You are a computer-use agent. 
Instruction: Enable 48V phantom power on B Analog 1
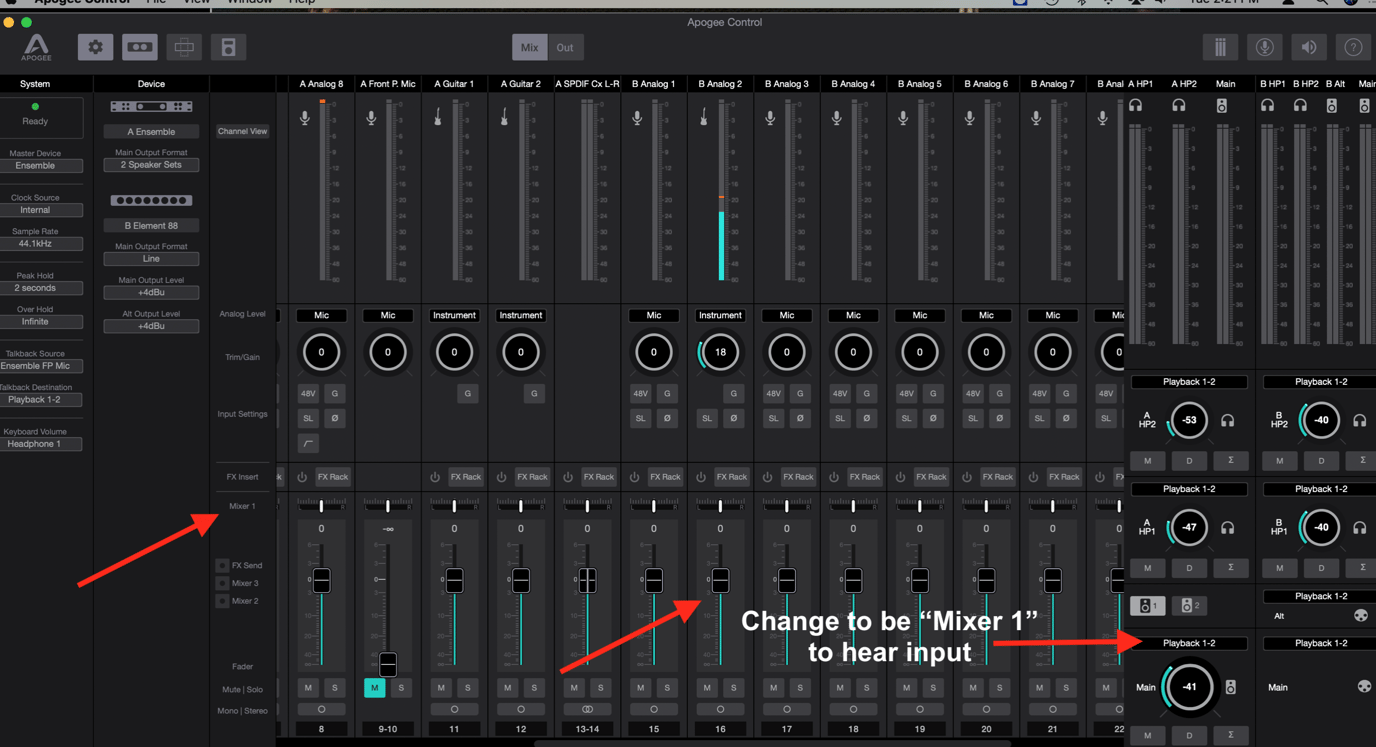(x=640, y=393)
